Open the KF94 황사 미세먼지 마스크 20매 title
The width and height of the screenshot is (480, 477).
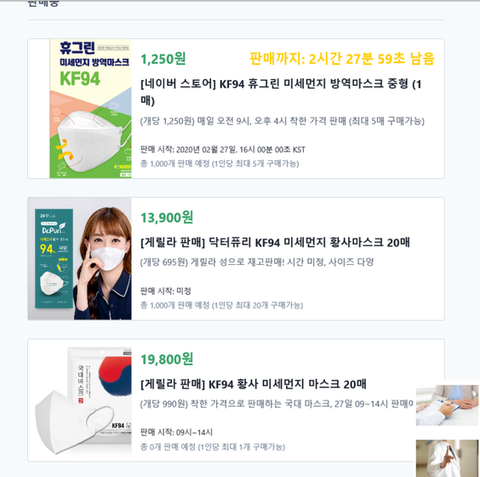[x=253, y=384]
